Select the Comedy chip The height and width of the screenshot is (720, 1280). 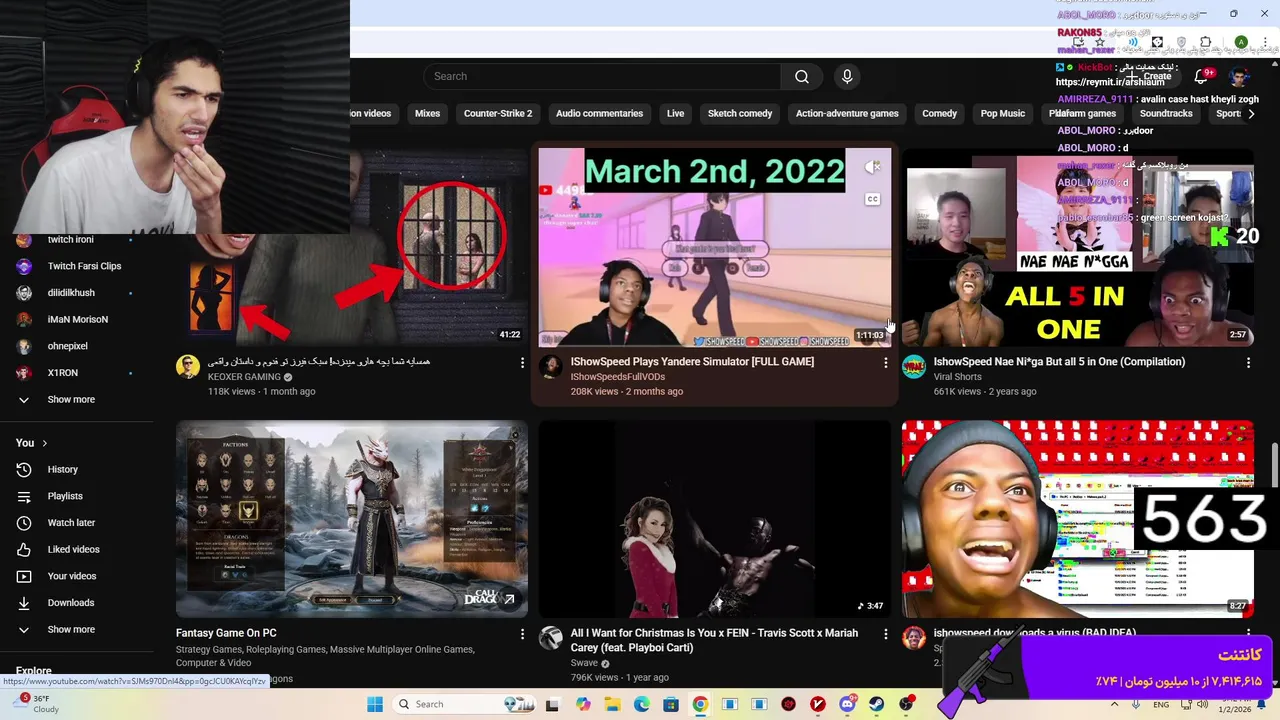click(x=939, y=114)
